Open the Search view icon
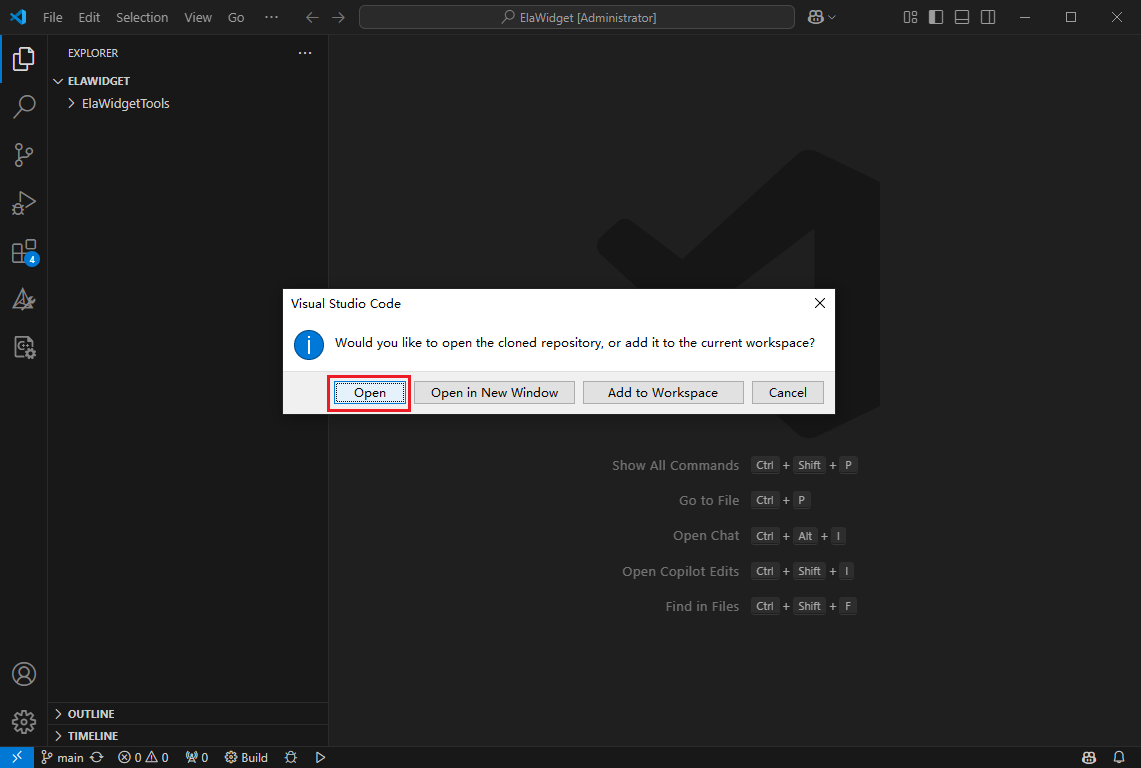The image size is (1141, 768). 23,106
